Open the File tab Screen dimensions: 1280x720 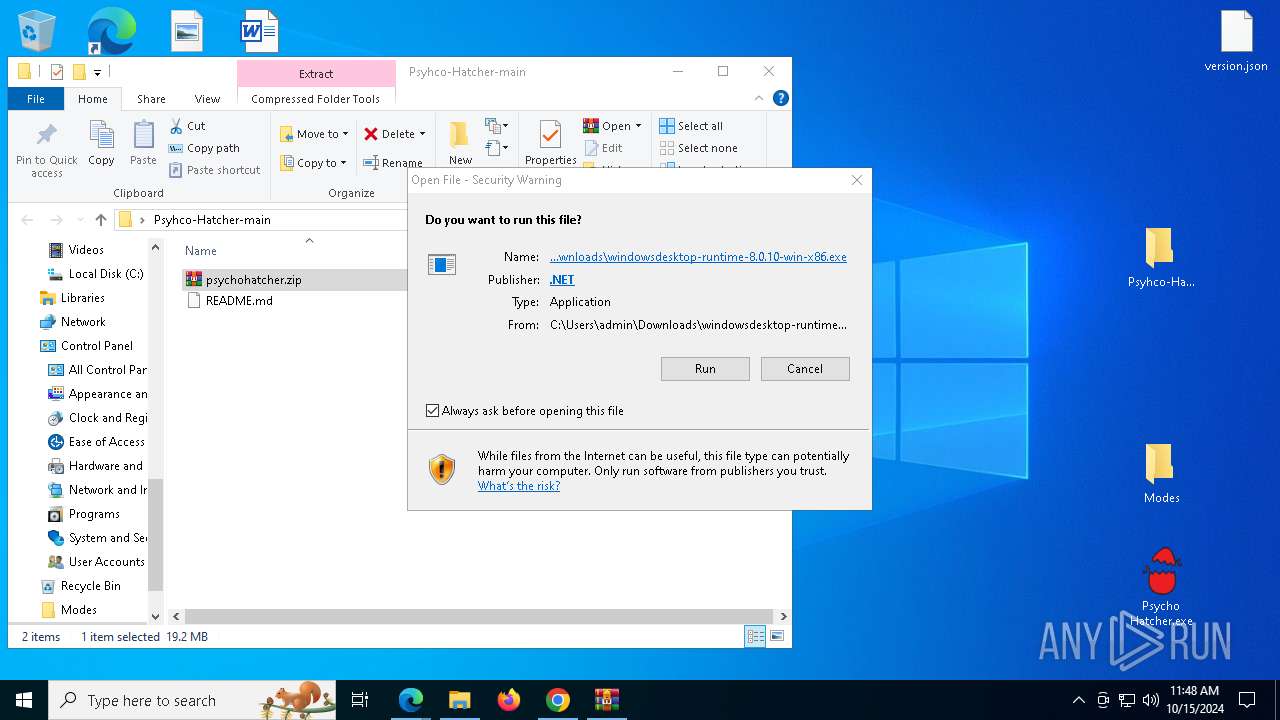pos(36,99)
